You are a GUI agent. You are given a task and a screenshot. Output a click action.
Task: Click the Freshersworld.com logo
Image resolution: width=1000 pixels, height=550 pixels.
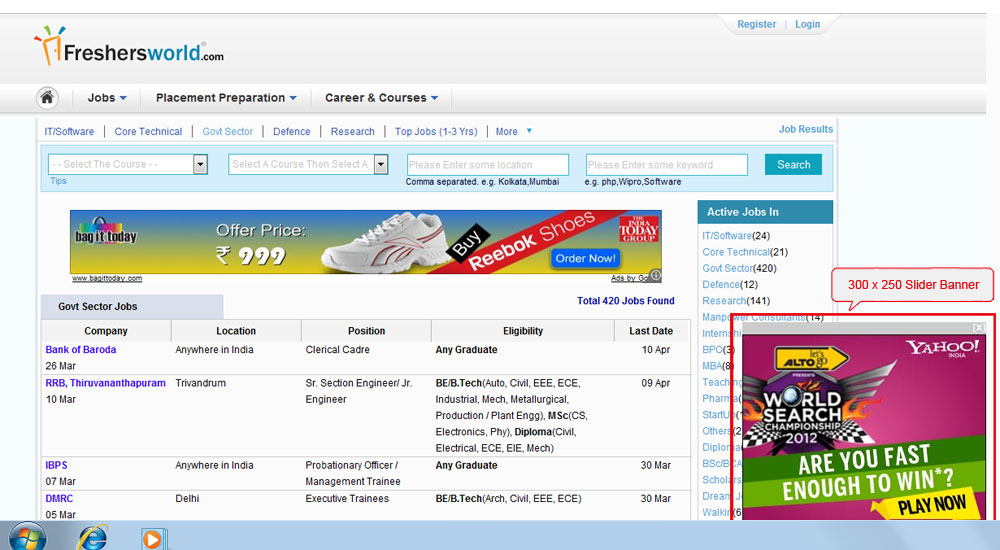point(129,46)
